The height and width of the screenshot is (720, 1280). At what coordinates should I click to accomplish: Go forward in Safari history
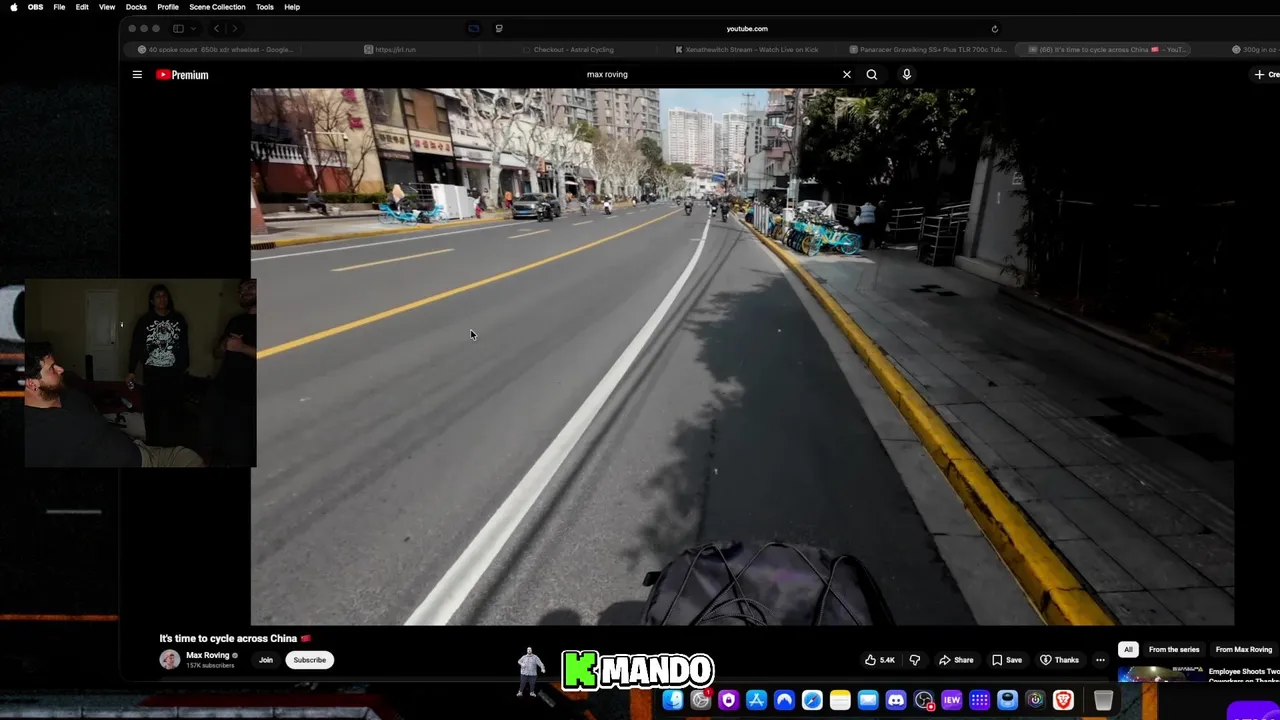tap(234, 29)
